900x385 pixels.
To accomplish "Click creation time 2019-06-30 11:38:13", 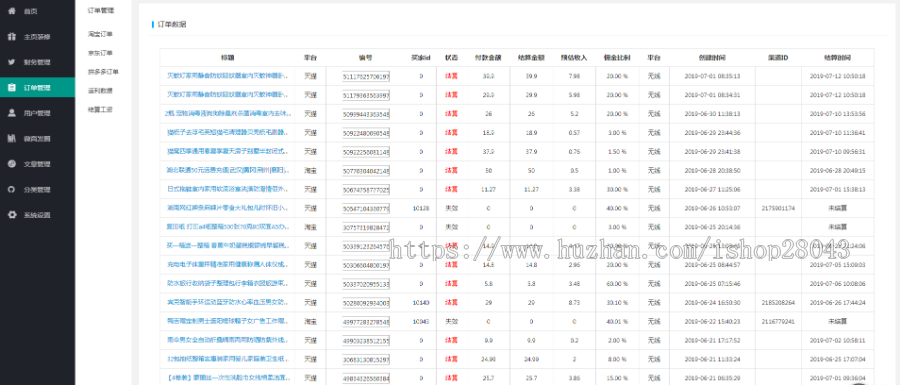I will pos(712,114).
